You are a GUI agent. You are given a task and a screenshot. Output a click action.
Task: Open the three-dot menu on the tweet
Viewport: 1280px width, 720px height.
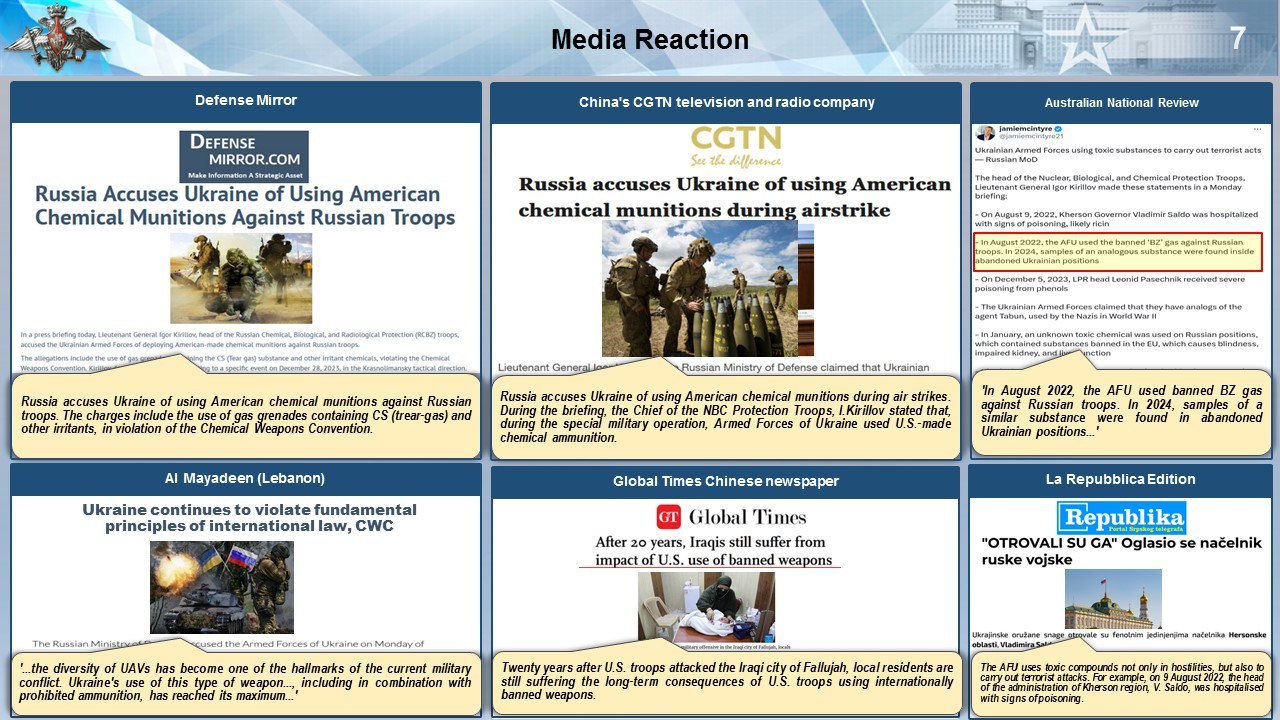point(1256,130)
